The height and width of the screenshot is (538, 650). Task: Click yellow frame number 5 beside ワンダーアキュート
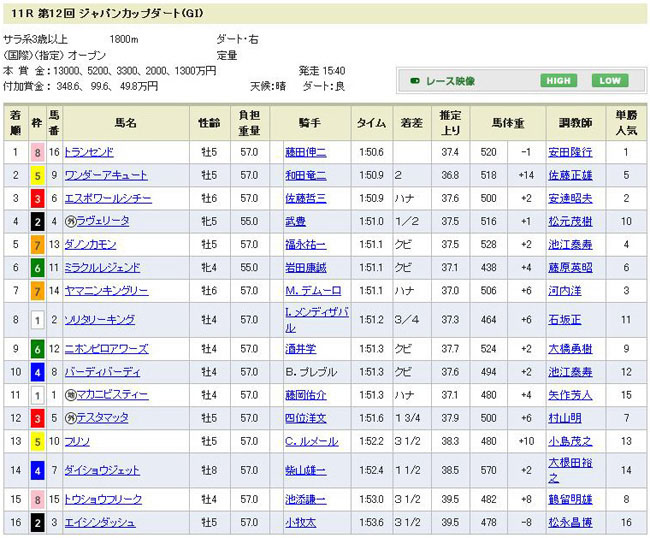pos(37,175)
